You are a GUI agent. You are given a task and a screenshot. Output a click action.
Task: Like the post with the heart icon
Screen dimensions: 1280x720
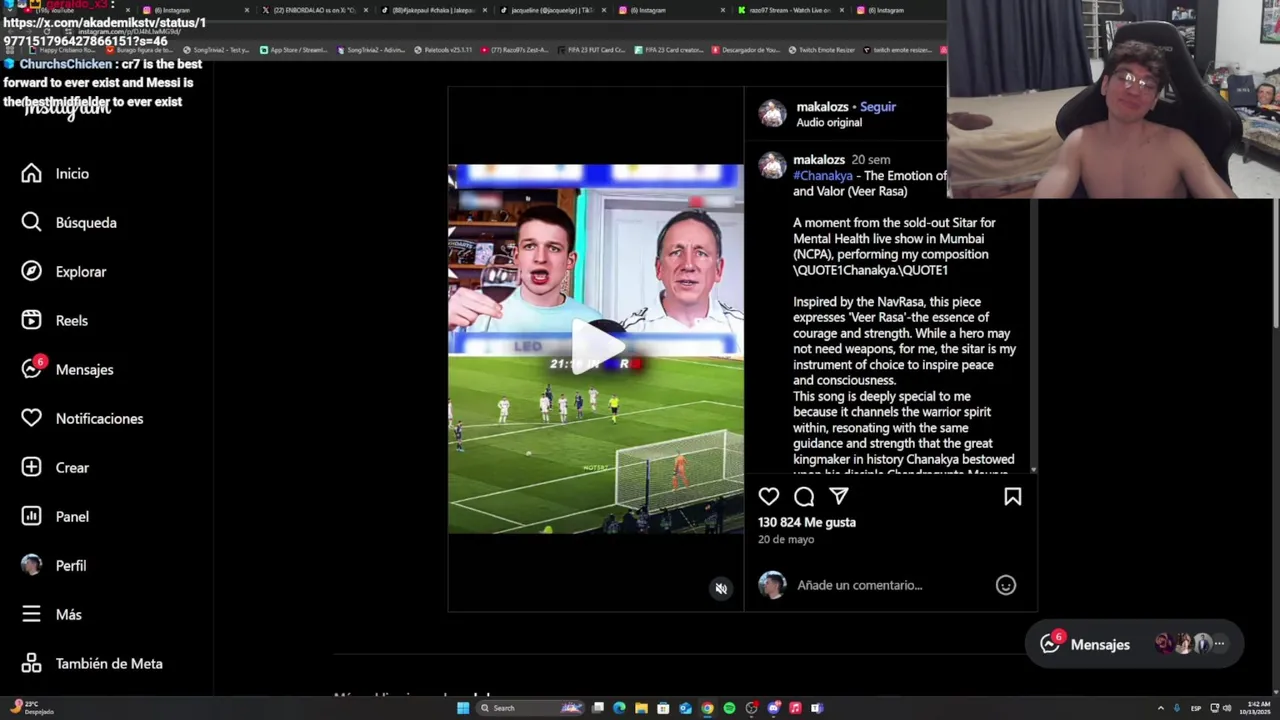[x=768, y=496]
